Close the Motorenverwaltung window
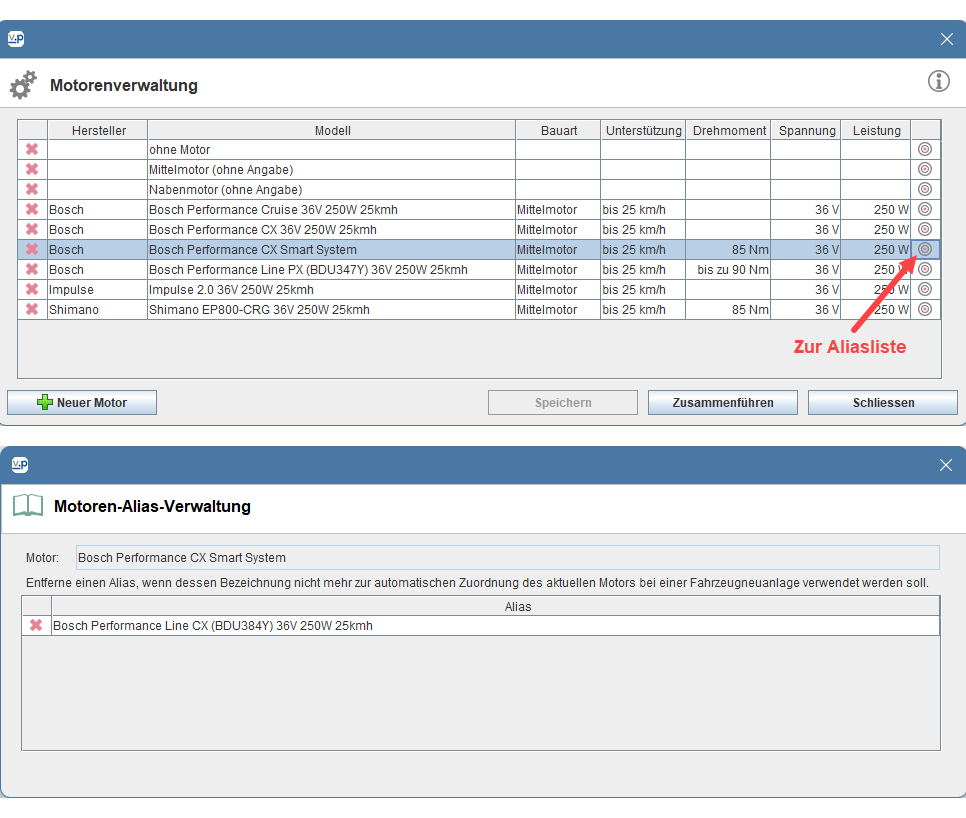The width and height of the screenshot is (966, 818). [x=947, y=39]
